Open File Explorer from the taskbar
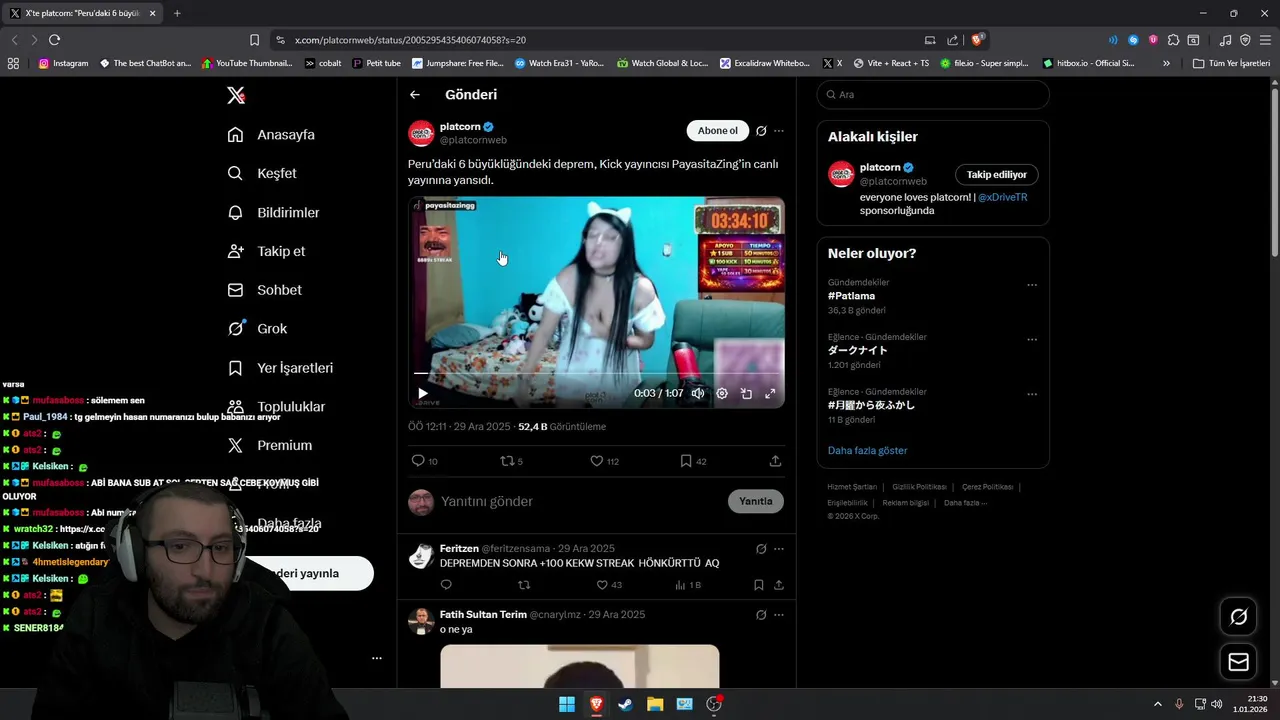This screenshot has width=1280, height=720. coord(655,704)
